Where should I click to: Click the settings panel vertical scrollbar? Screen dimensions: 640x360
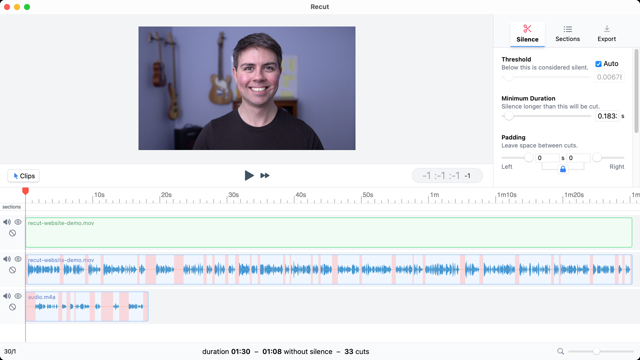[636, 91]
